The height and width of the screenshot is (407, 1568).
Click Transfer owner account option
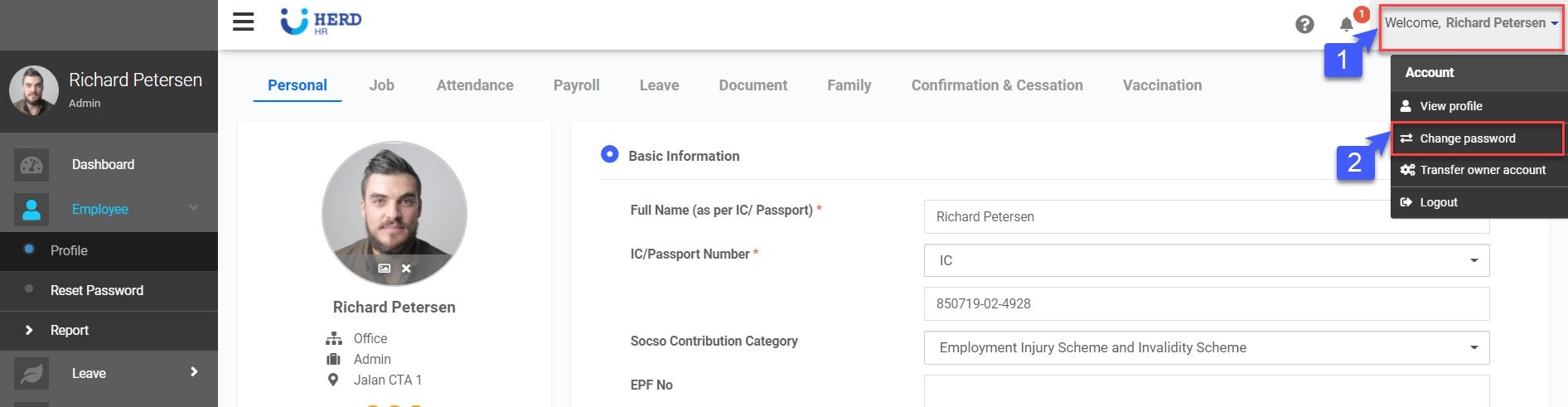[x=1482, y=170]
